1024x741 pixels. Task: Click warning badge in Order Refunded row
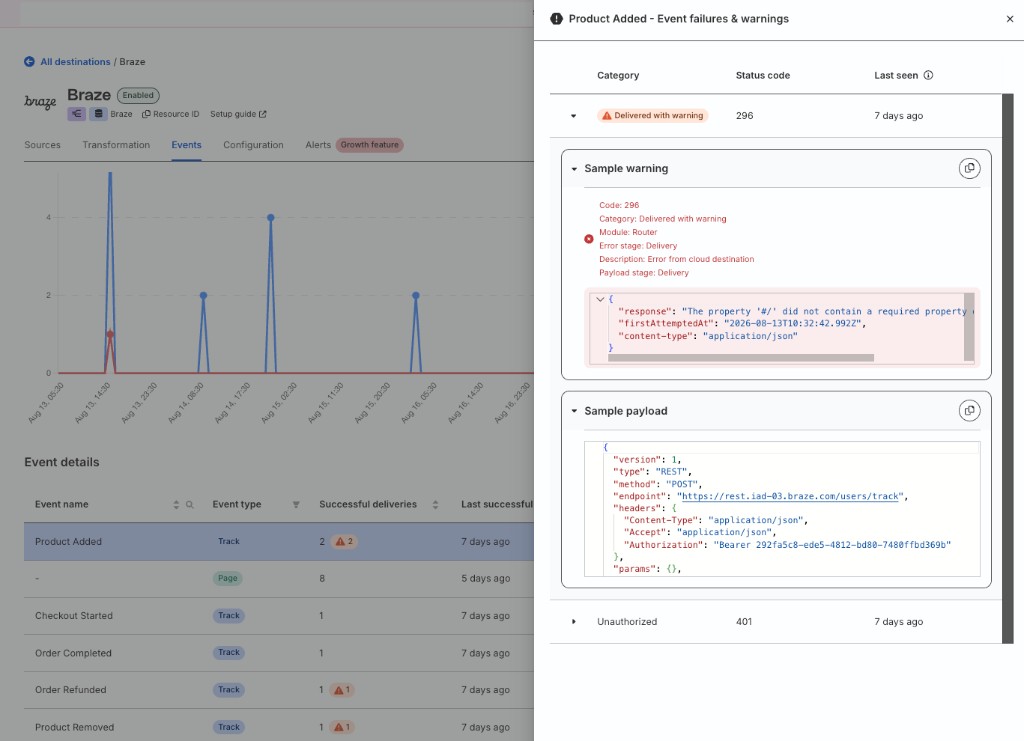tap(342, 690)
